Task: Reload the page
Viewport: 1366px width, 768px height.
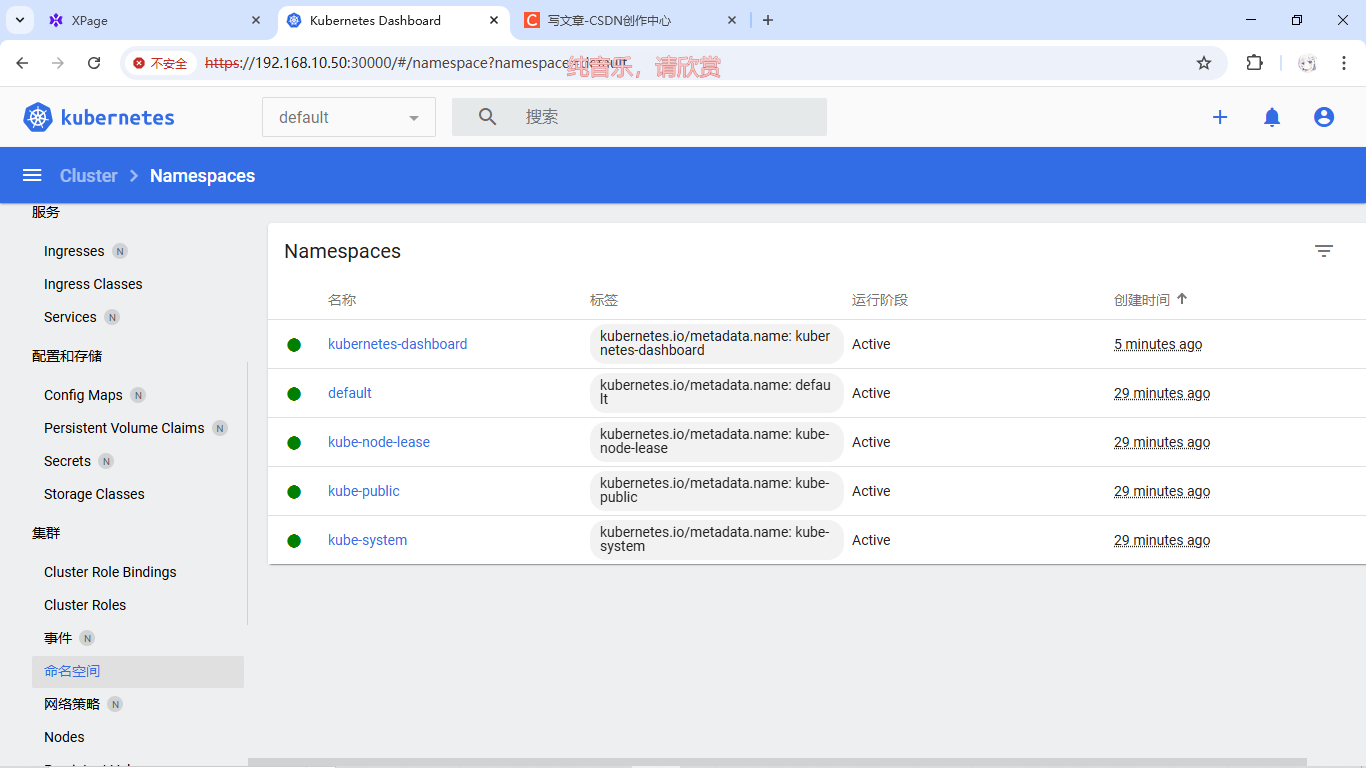Action: coord(94,63)
